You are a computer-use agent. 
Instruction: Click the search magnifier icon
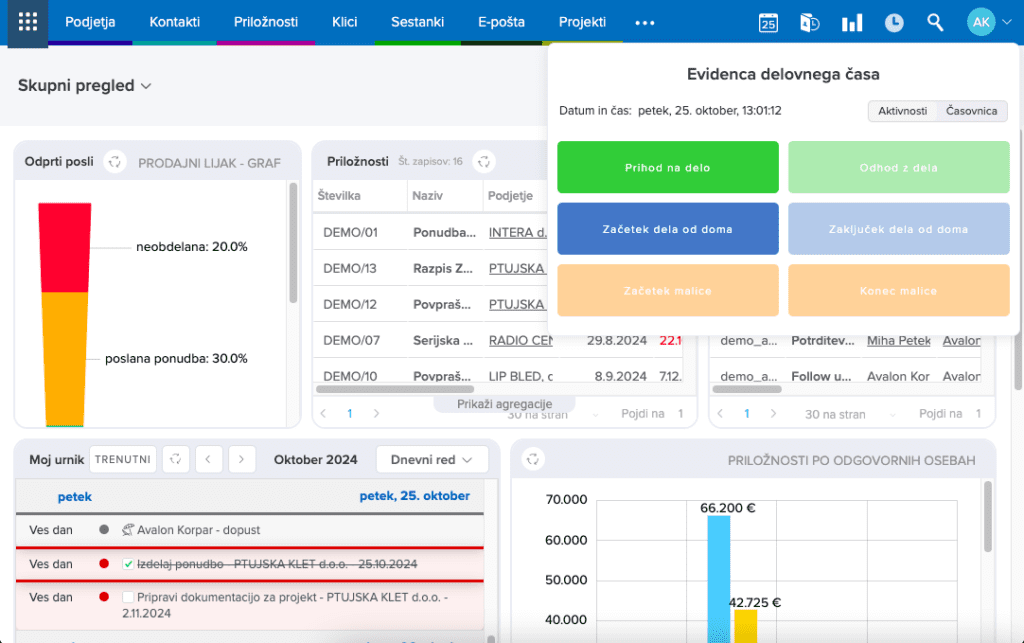click(x=935, y=22)
